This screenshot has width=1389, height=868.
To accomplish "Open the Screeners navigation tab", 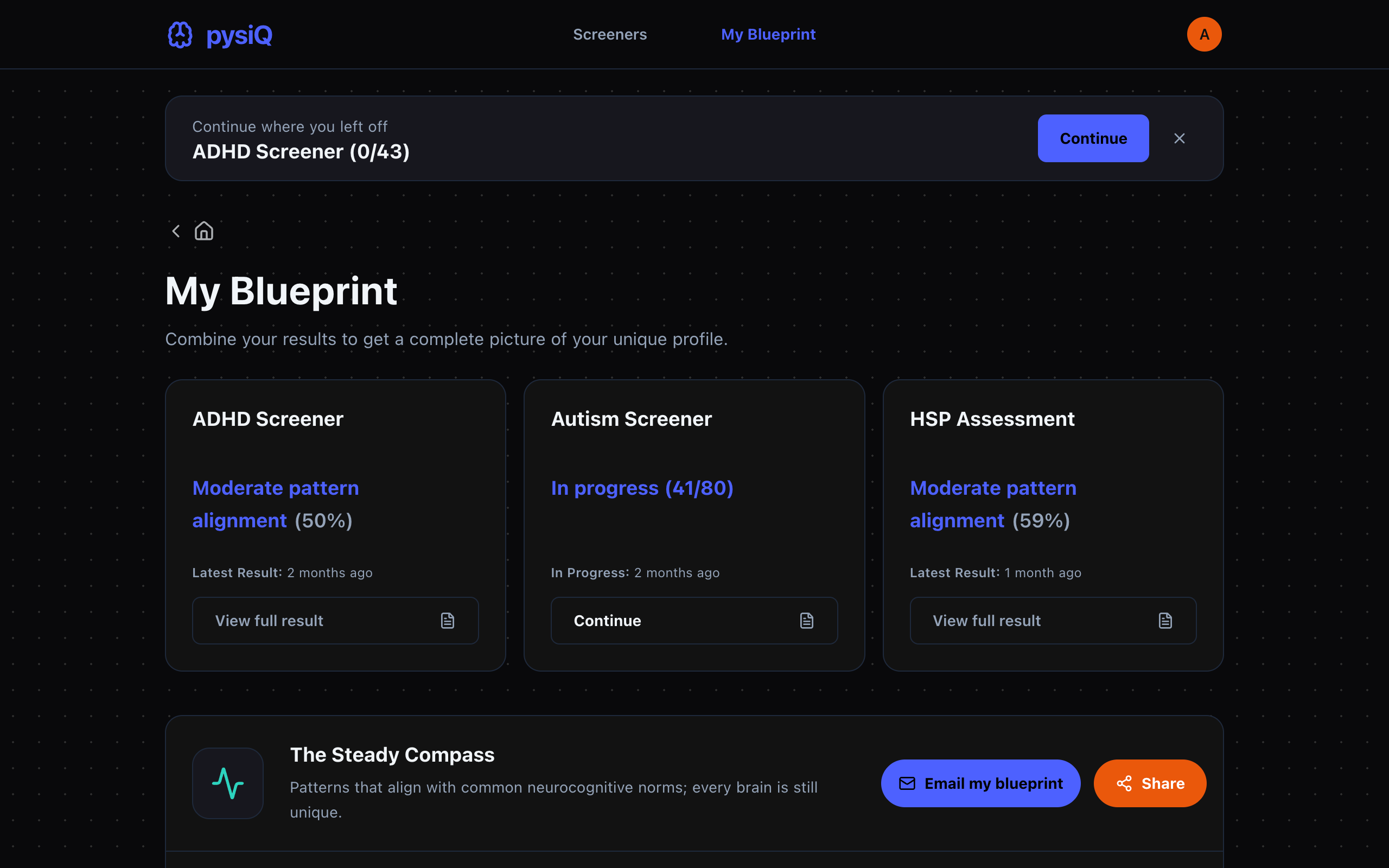I will point(609,34).
